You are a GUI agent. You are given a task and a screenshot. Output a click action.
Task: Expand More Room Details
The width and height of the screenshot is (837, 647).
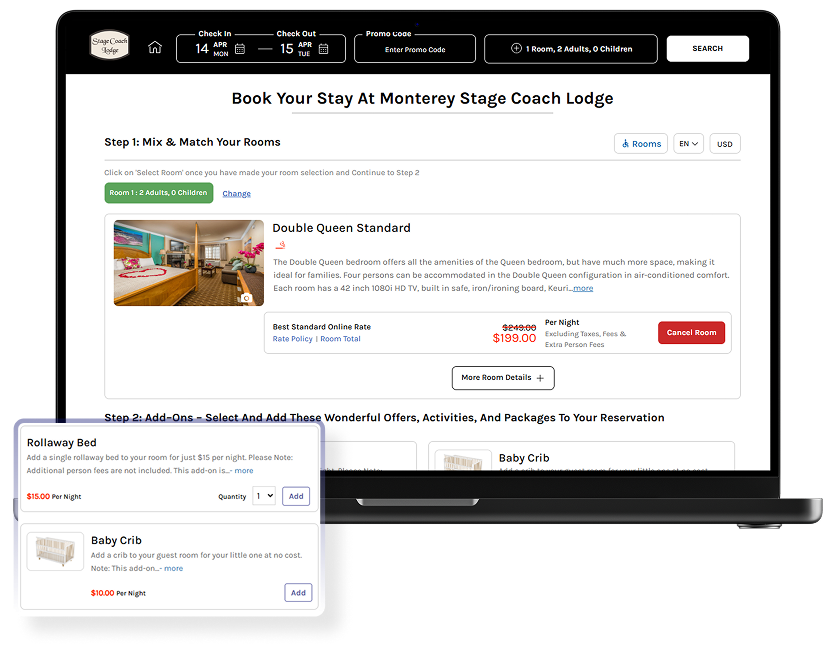[503, 378]
